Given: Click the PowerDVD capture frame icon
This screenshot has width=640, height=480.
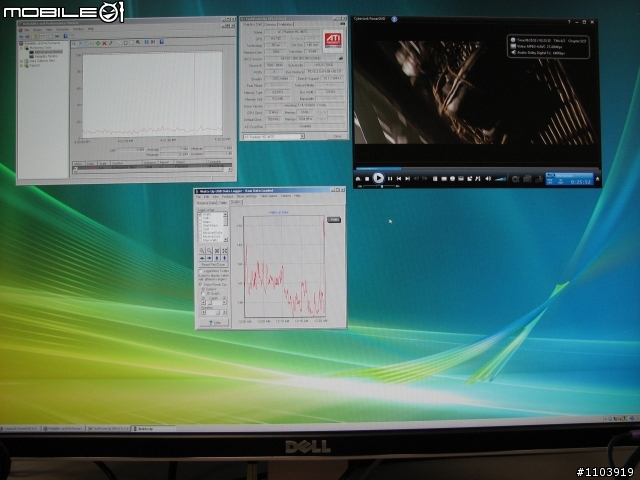Looking at the screenshot, I should [x=469, y=179].
